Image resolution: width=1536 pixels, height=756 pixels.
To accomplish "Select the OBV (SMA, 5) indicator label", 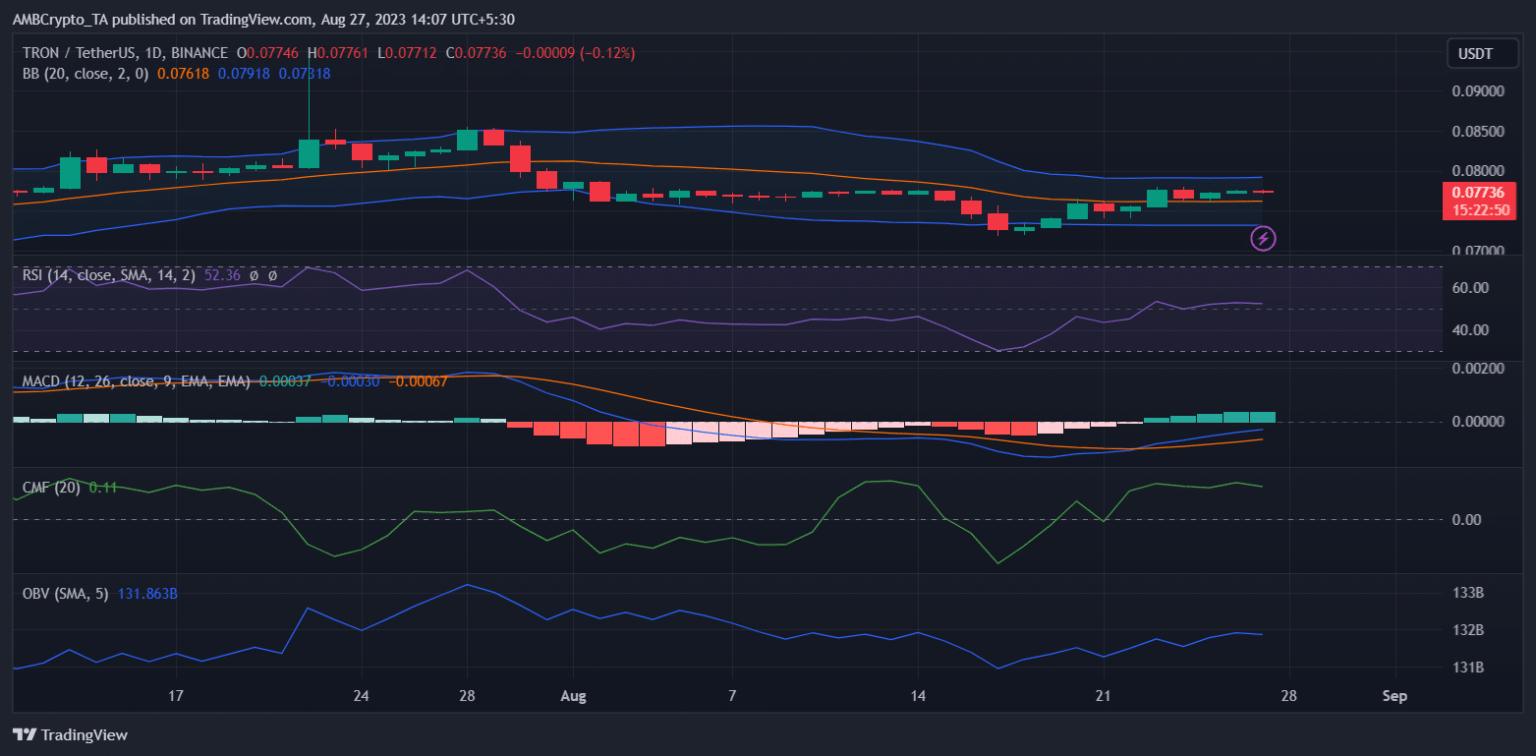I will click(x=67, y=593).
